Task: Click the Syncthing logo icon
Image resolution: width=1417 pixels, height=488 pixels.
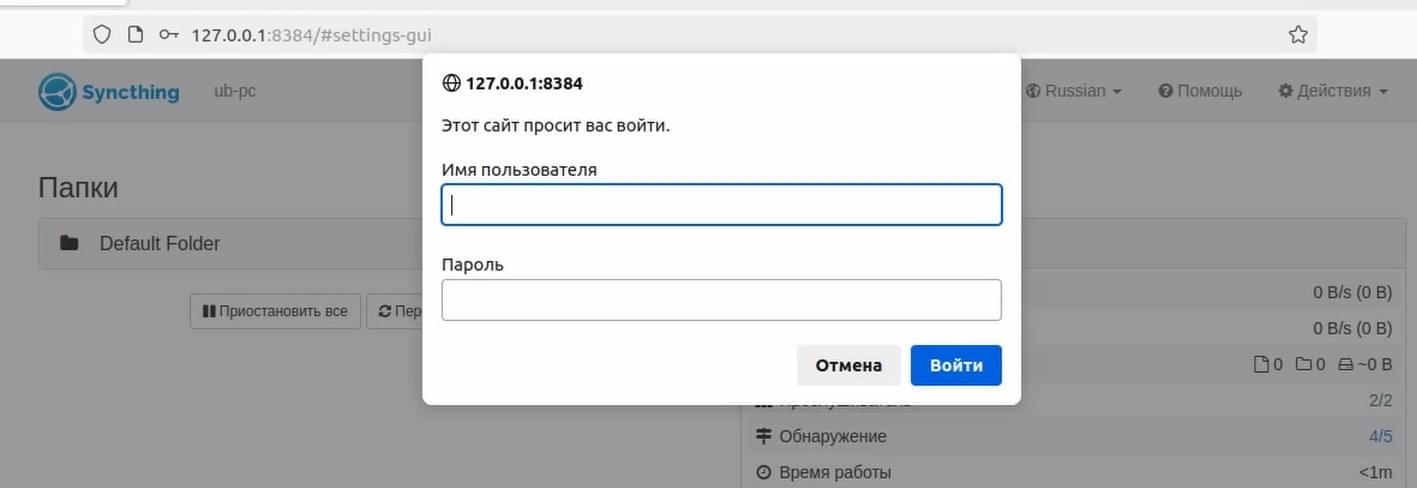Action: tap(57, 91)
